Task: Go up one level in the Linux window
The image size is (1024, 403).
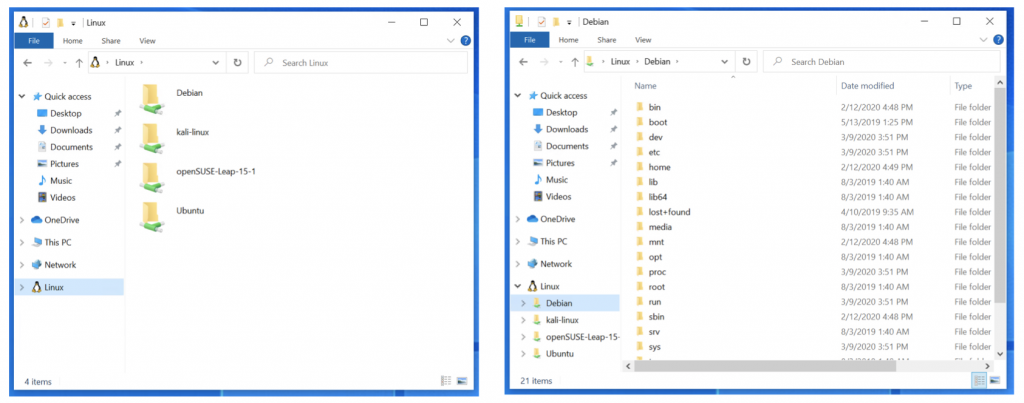Action: tap(79, 63)
